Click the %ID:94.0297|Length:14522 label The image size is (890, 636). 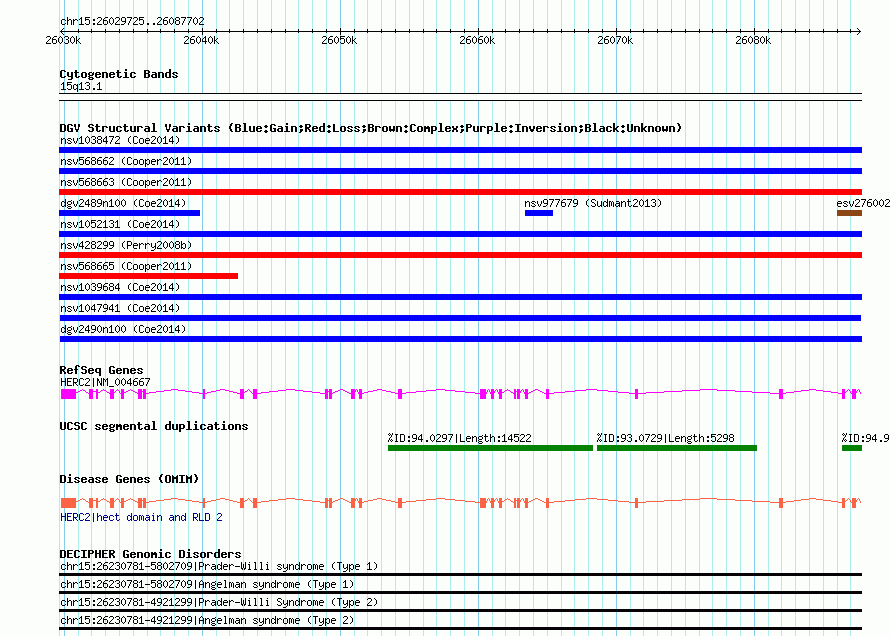click(x=459, y=438)
